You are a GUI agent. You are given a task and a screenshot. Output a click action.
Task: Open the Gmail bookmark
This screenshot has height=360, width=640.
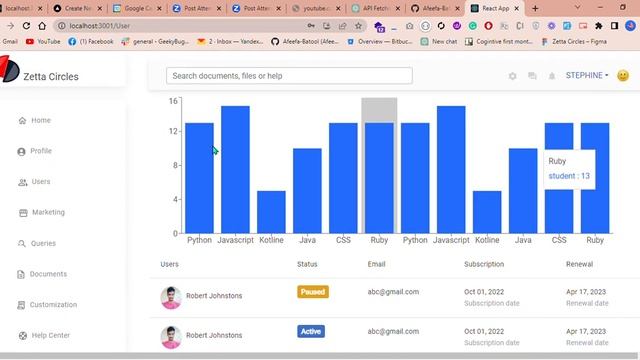[x=9, y=41]
